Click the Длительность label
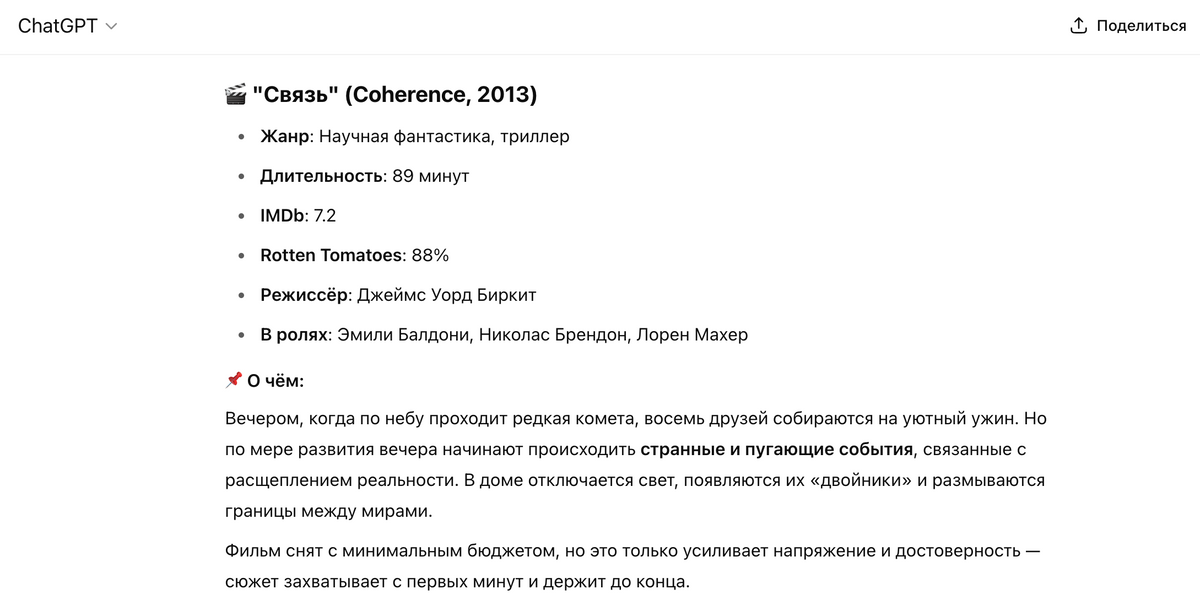 click(x=322, y=176)
